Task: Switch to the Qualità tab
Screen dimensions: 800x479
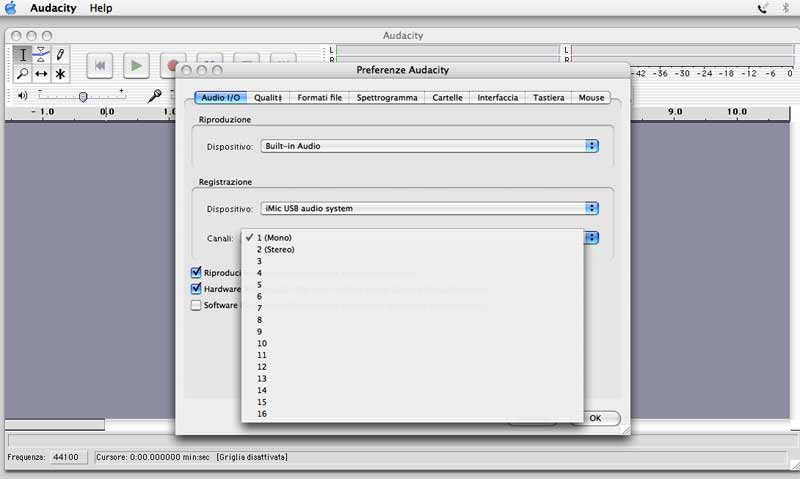Action: coord(268,97)
